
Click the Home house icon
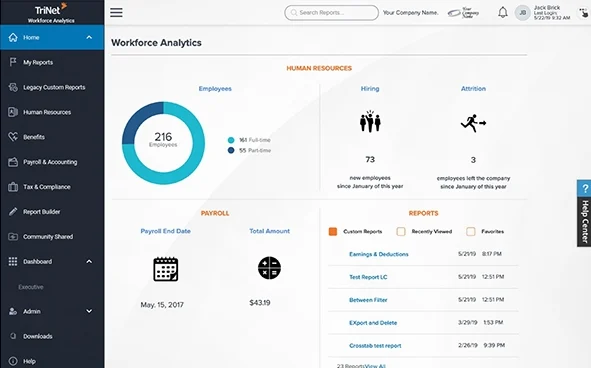click(x=13, y=37)
